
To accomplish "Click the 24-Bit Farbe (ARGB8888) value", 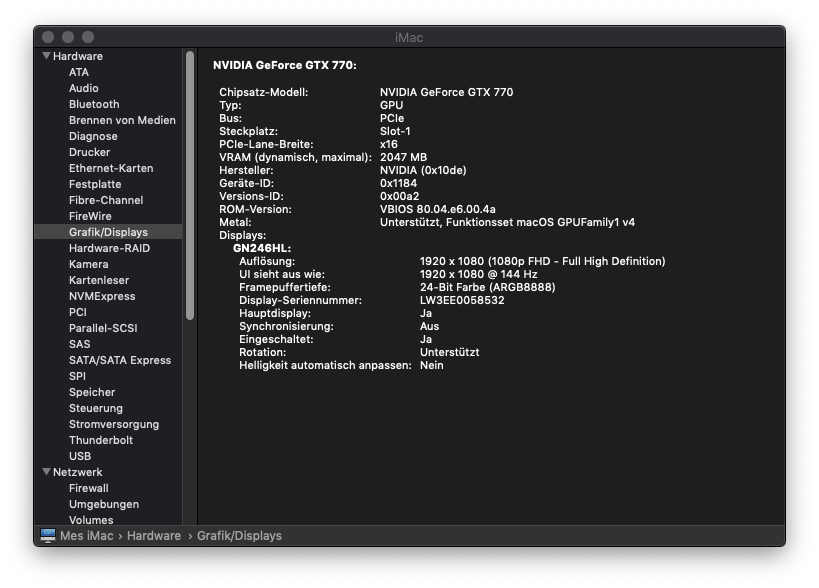I will point(488,287).
